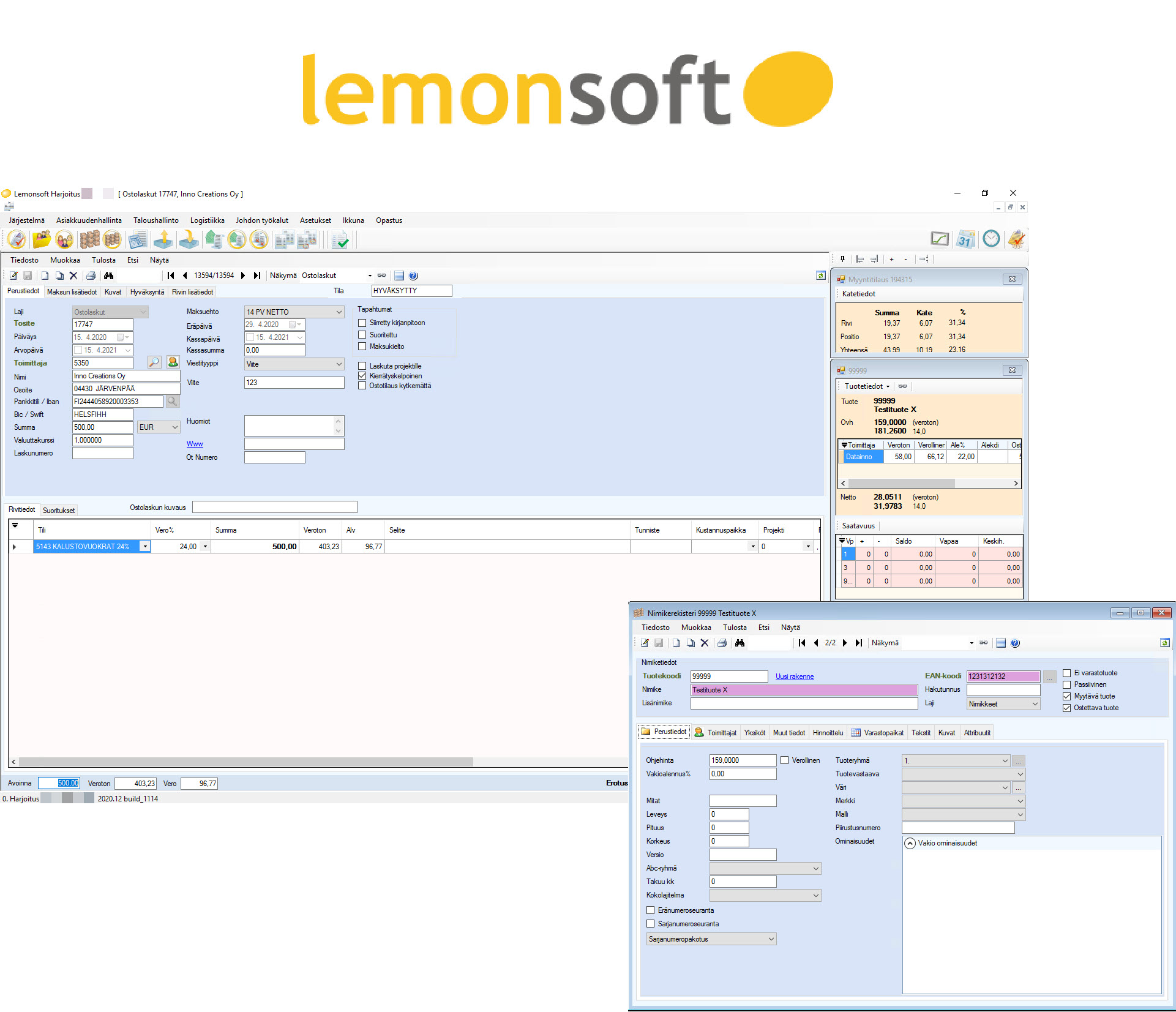This screenshot has height=1012, width=1176.
Task: Open the calendar icon showing 31
Action: [x=965, y=240]
